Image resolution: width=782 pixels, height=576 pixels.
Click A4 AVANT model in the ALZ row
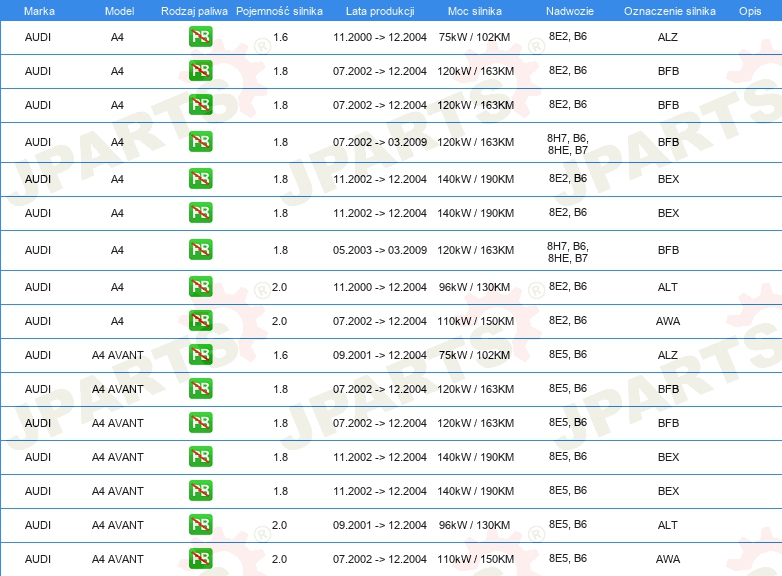[x=118, y=355]
